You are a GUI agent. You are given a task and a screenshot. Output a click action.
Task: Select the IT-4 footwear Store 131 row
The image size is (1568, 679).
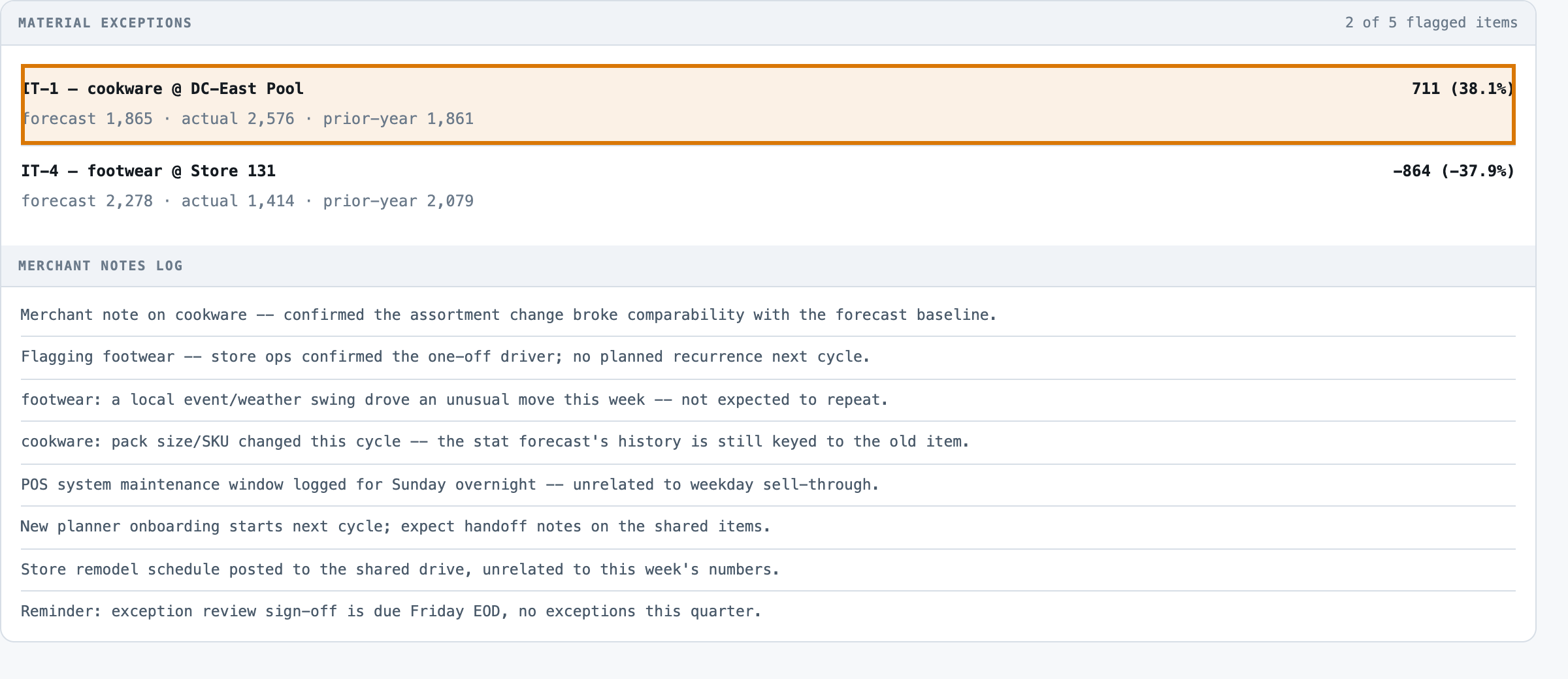[768, 186]
